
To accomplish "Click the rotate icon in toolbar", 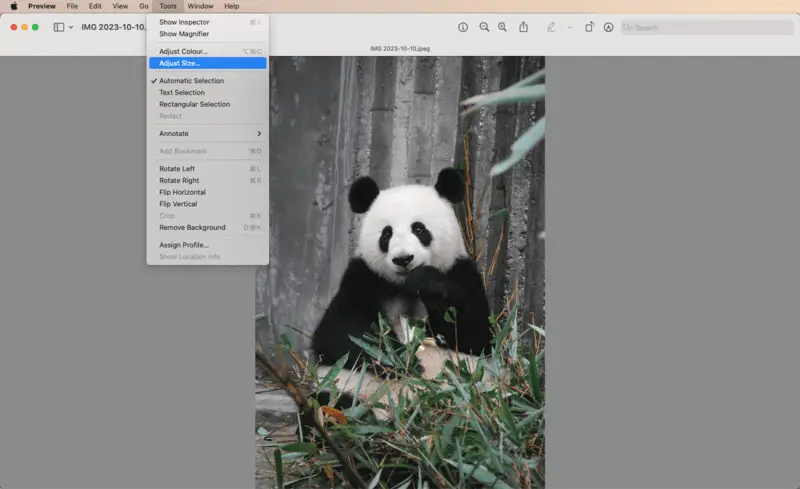I will 589,27.
